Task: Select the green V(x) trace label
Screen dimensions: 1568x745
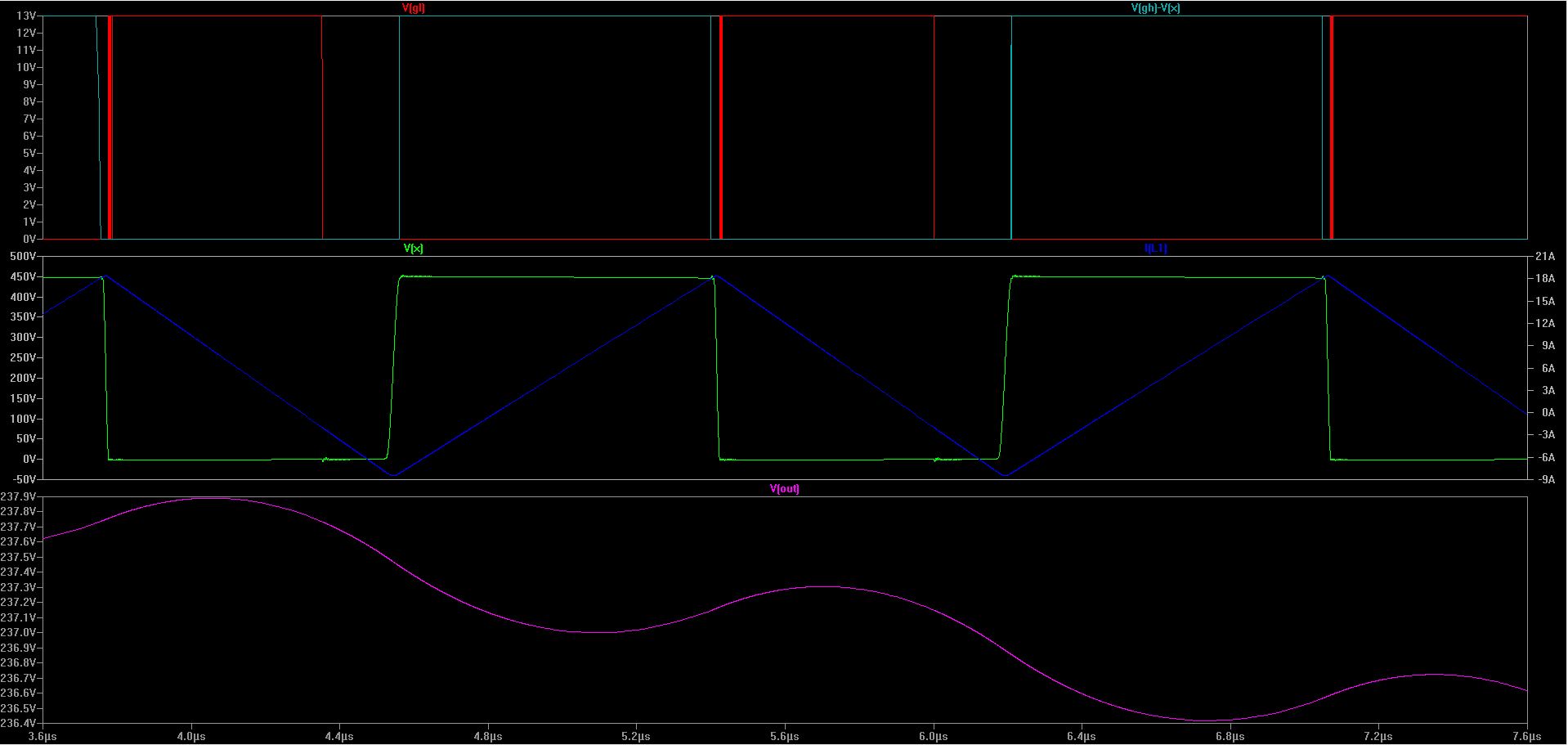Action: click(414, 249)
